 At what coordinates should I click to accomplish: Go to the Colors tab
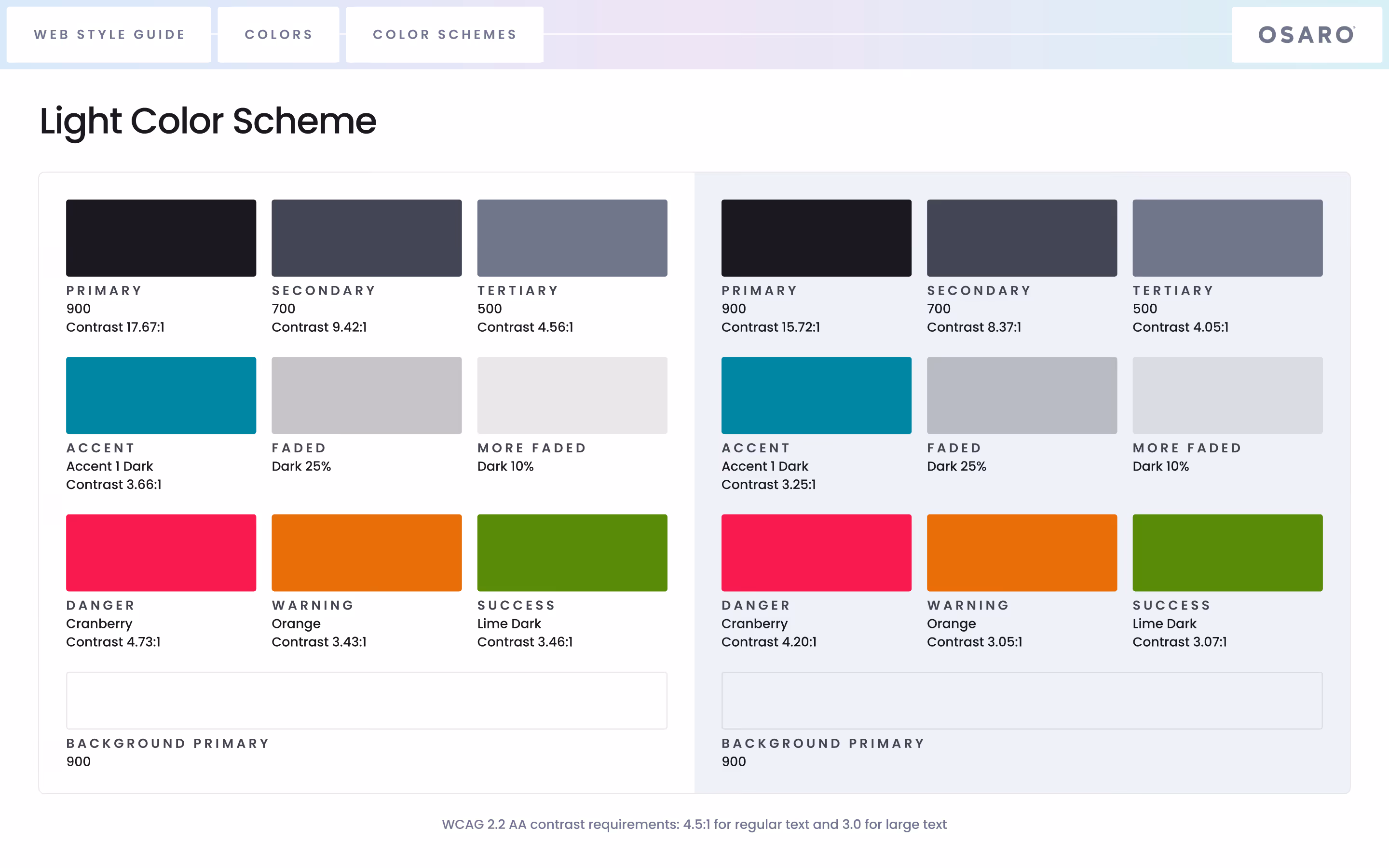(x=278, y=34)
